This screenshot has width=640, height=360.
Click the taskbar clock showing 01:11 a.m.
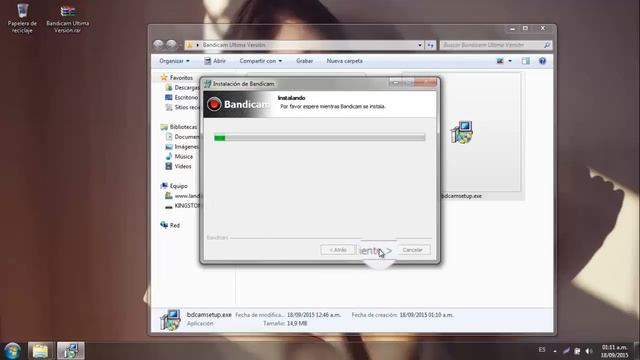pyautogui.click(x=614, y=351)
